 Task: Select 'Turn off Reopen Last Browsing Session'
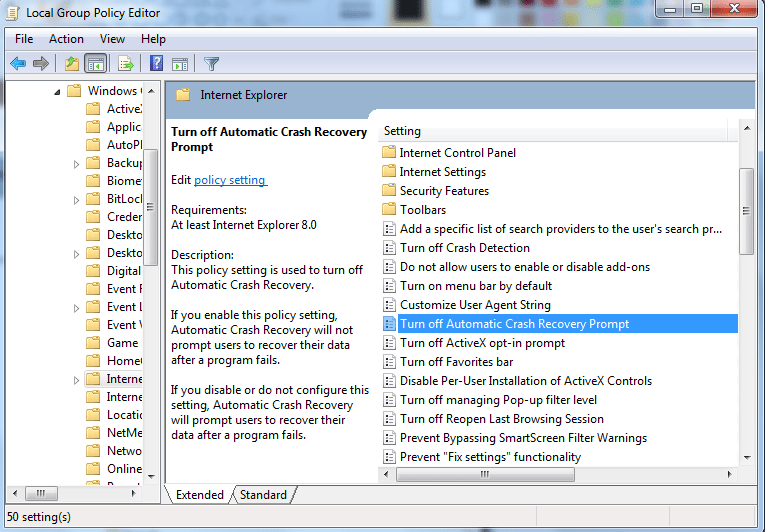click(x=502, y=419)
